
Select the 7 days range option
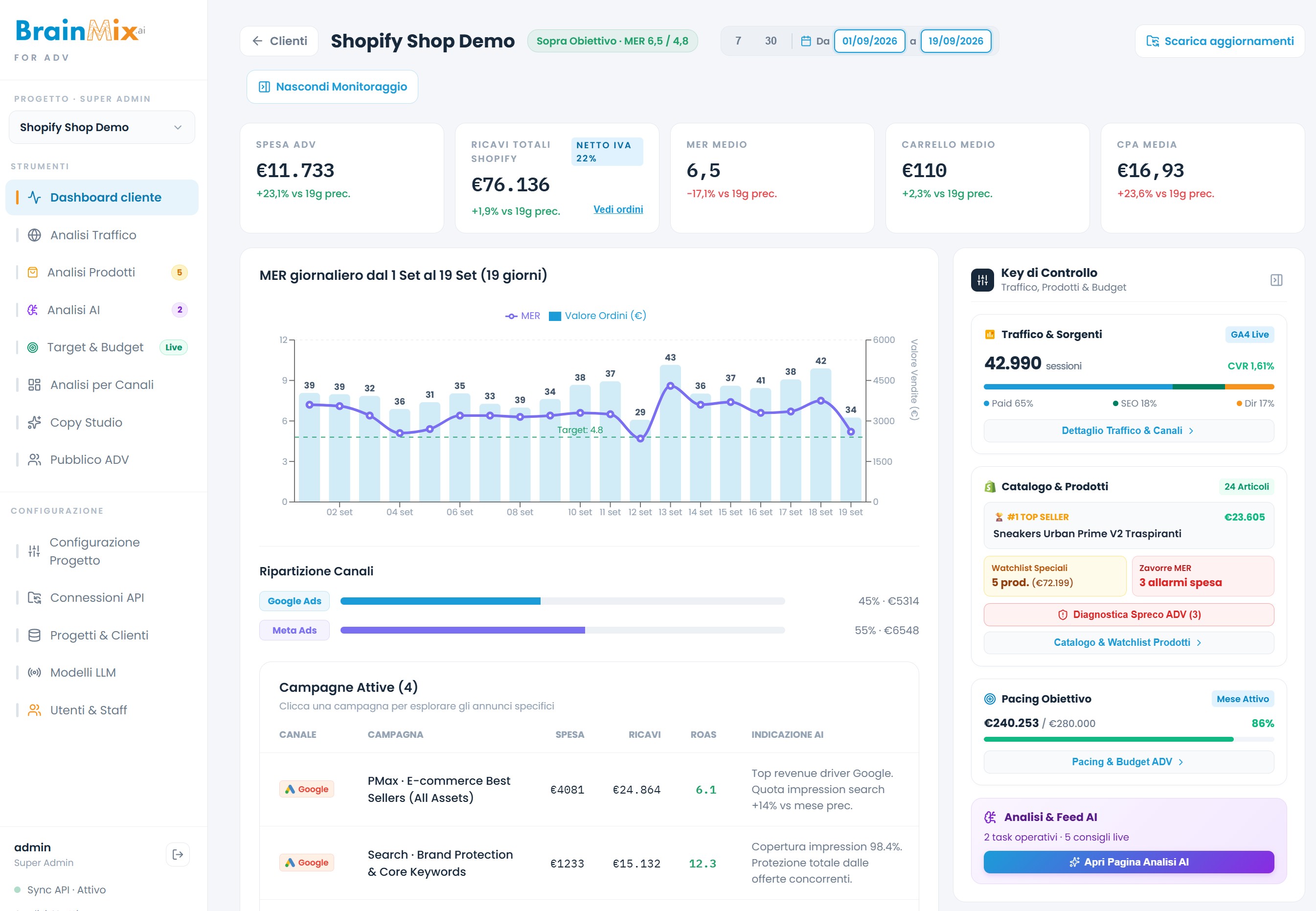pyautogui.click(x=738, y=41)
